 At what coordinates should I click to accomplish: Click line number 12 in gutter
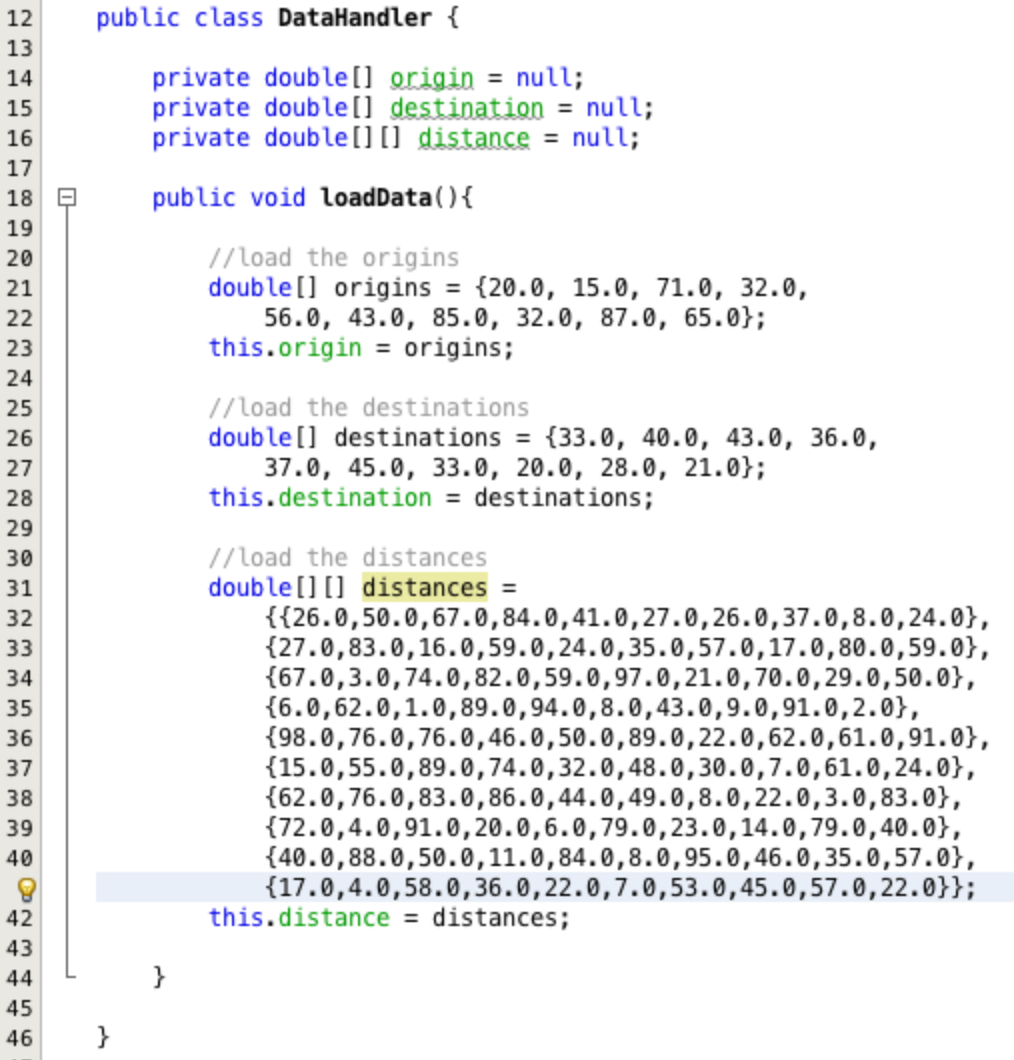coord(20,18)
